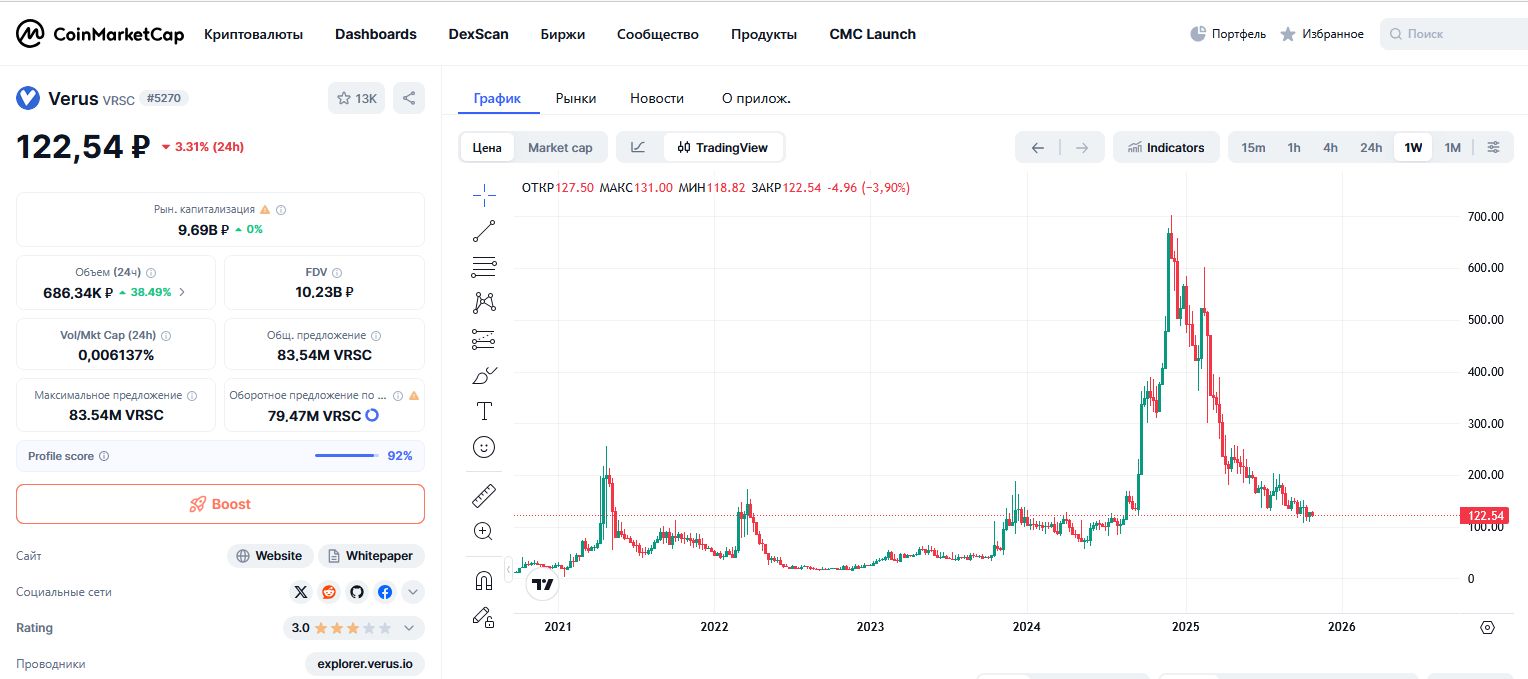Open the Биржи menu item

[x=562, y=34]
